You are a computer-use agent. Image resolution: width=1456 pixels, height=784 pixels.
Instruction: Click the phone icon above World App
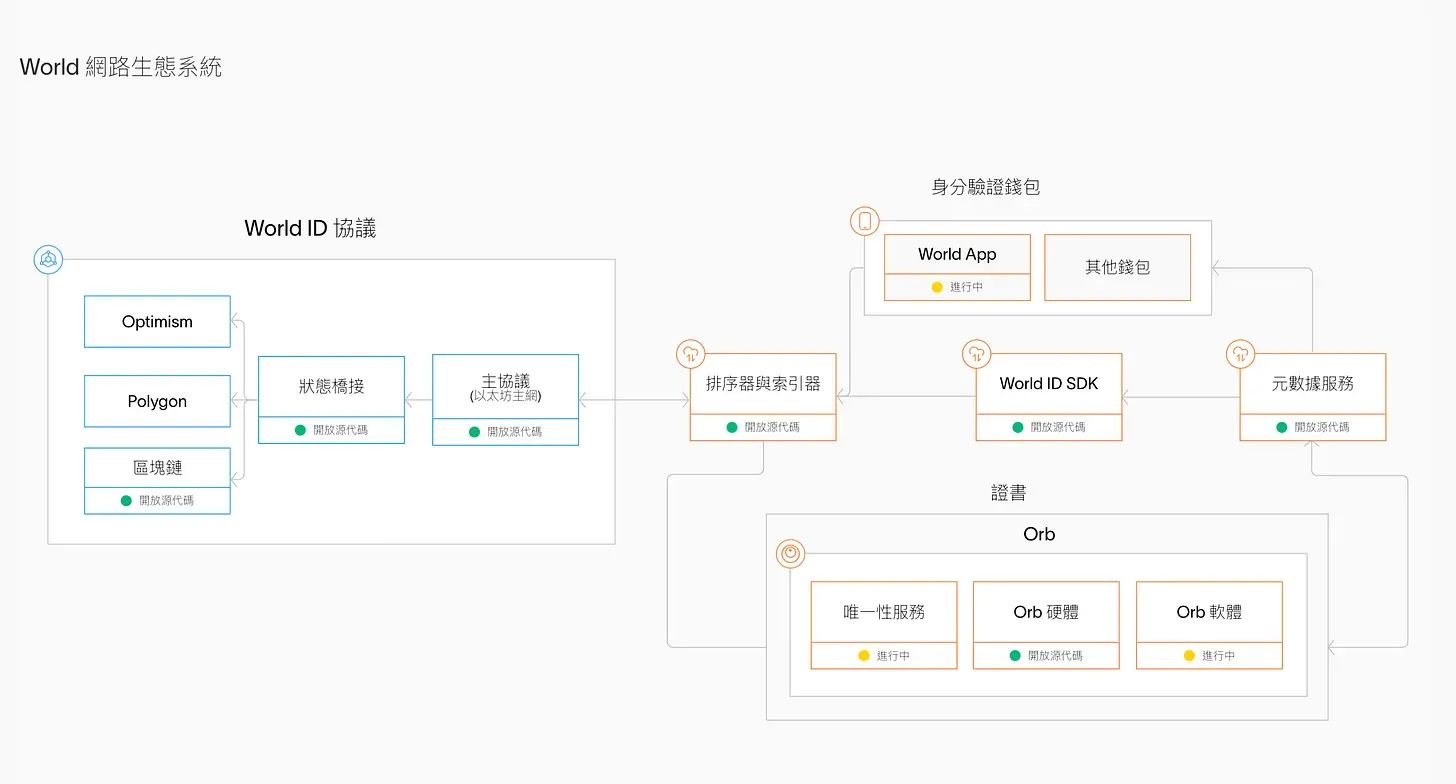[865, 221]
